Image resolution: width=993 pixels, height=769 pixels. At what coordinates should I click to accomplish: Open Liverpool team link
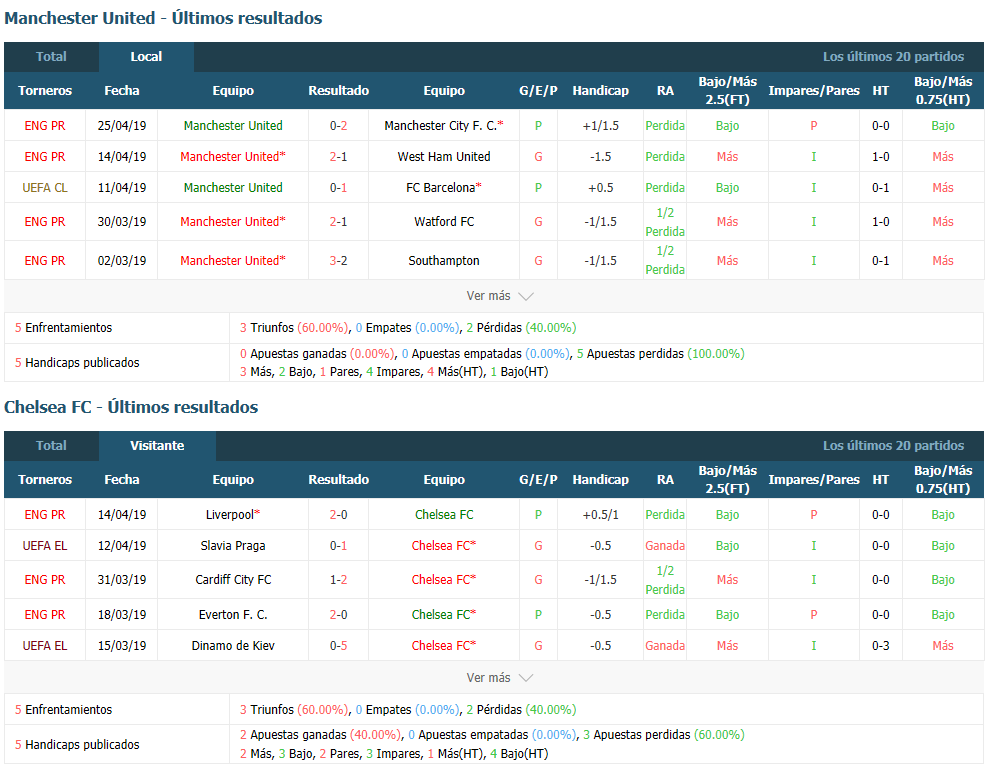tap(232, 514)
